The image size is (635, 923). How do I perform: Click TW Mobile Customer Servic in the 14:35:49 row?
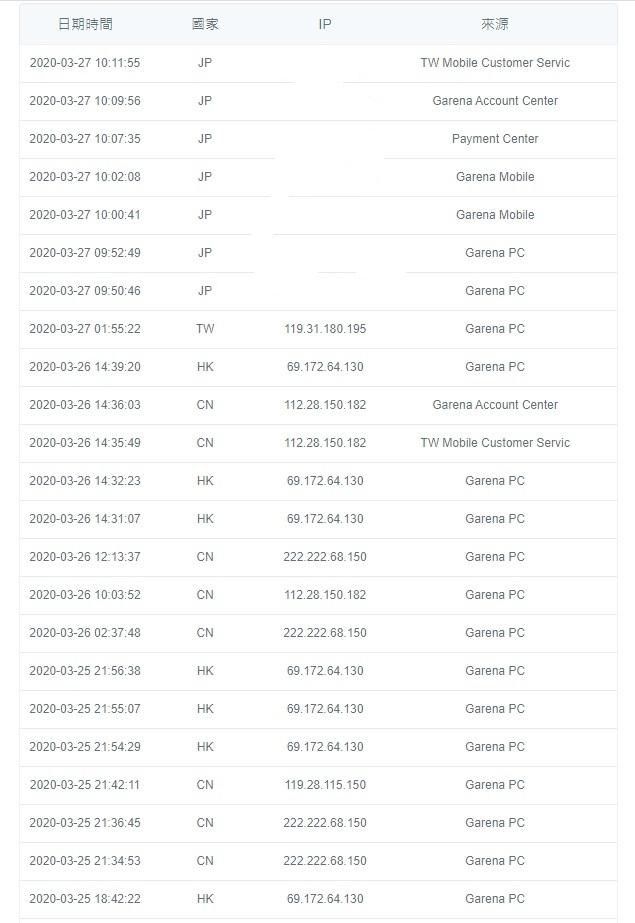495,443
